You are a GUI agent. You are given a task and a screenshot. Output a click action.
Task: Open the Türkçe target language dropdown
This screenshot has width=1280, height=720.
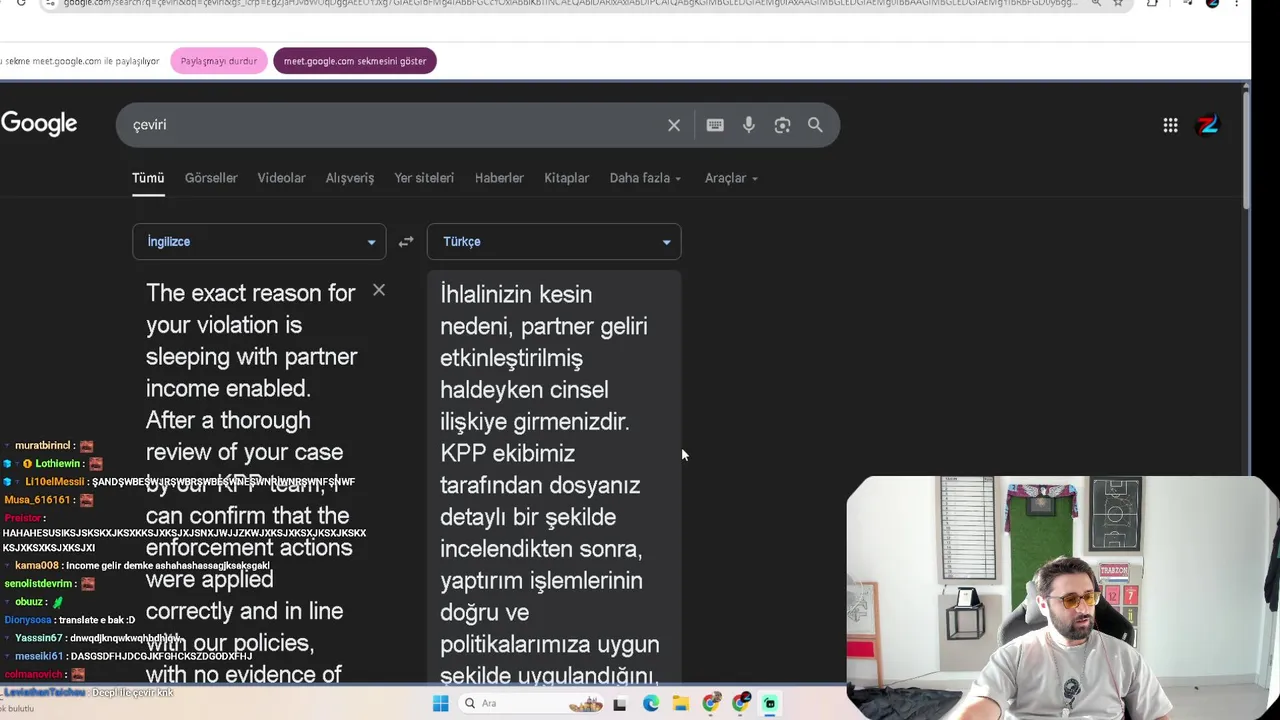click(554, 242)
